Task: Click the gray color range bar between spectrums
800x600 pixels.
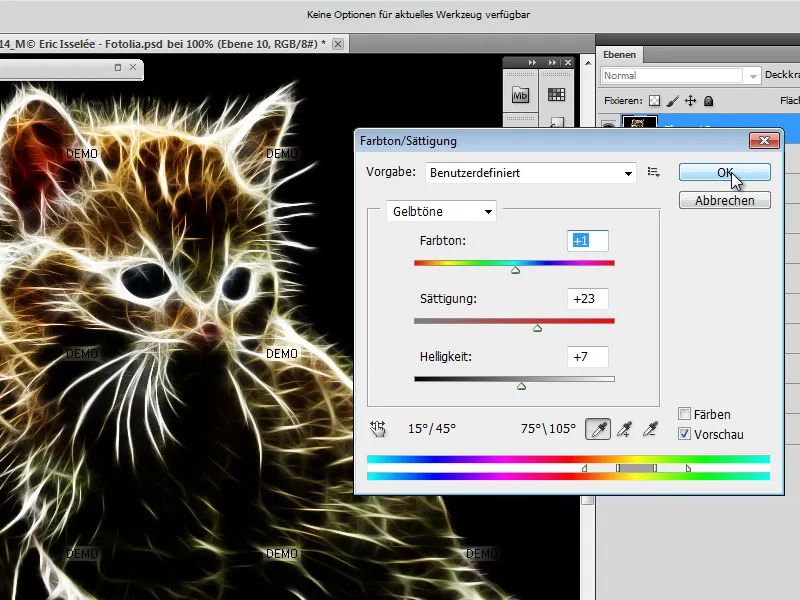Action: click(x=636, y=468)
